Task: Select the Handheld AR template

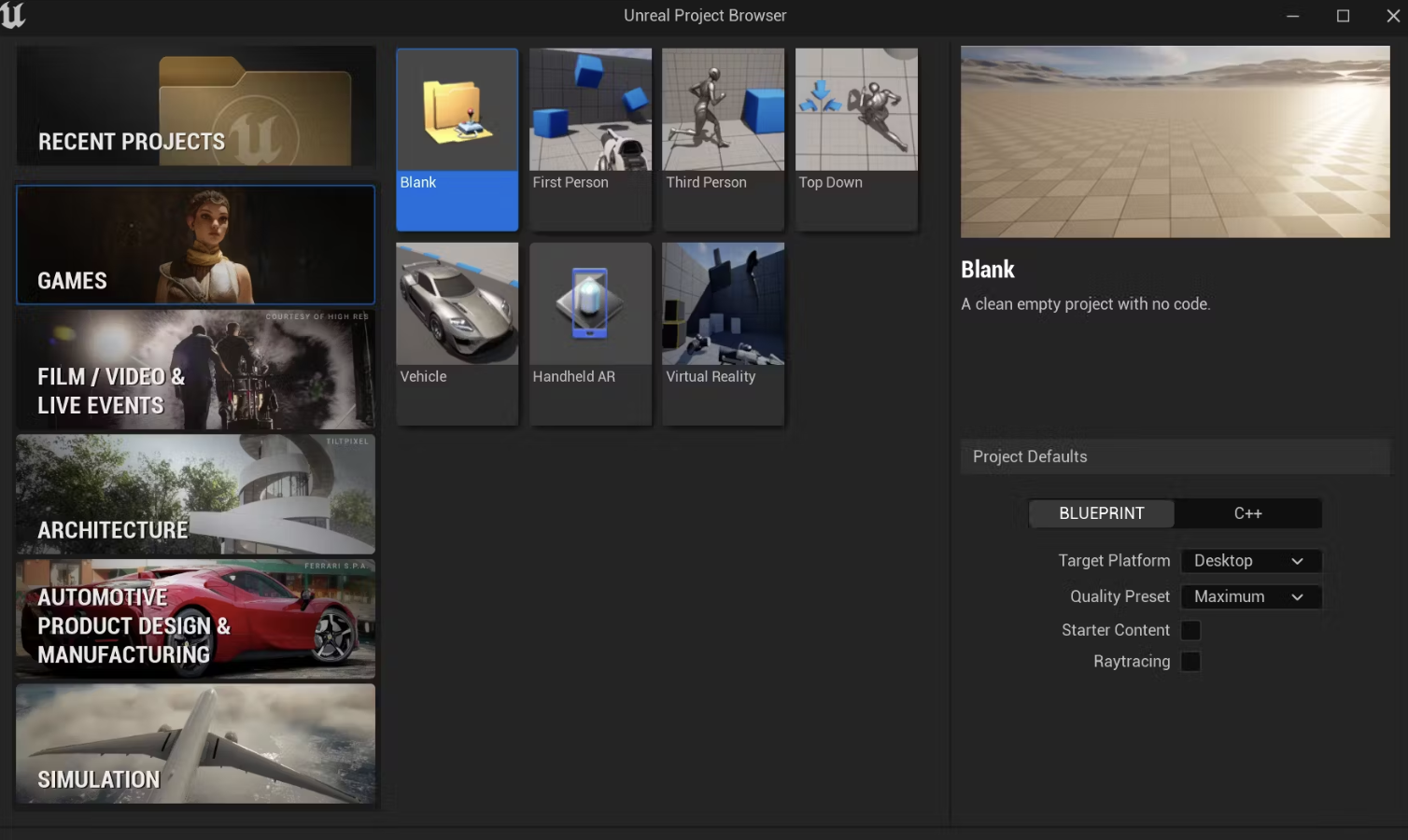Action: point(590,333)
